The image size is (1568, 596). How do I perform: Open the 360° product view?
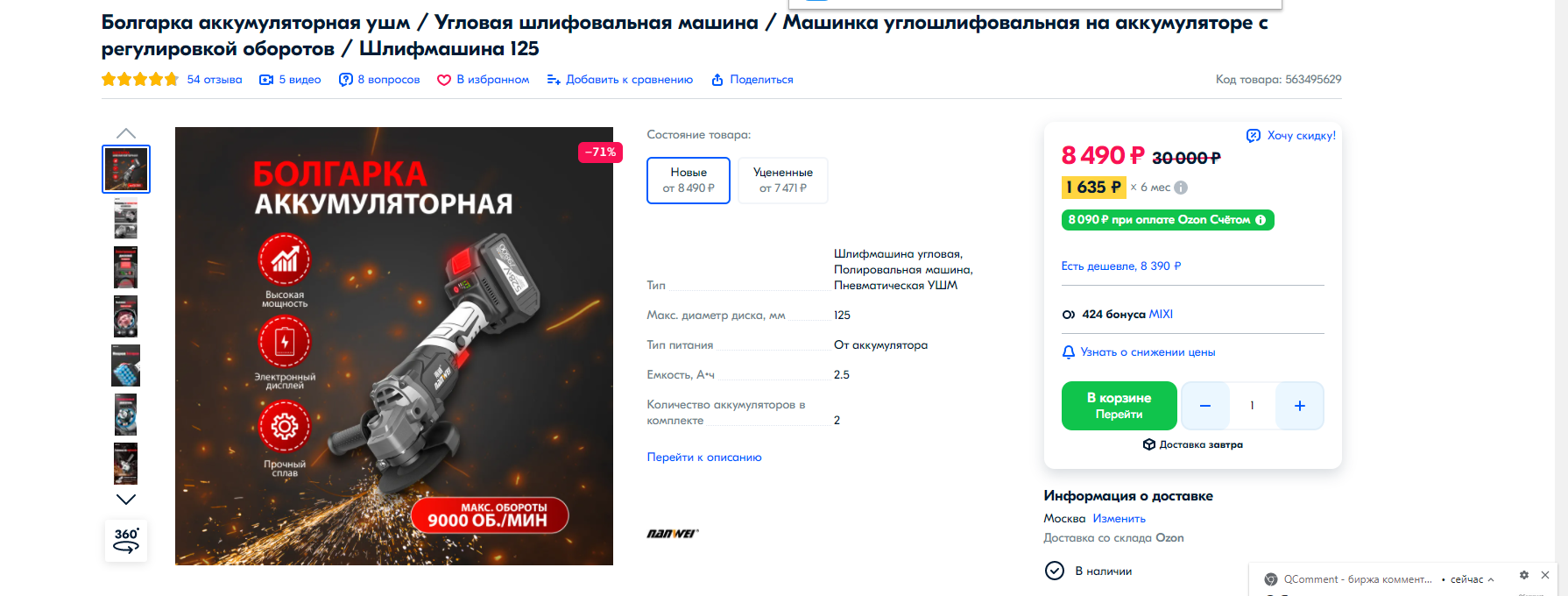pos(126,541)
